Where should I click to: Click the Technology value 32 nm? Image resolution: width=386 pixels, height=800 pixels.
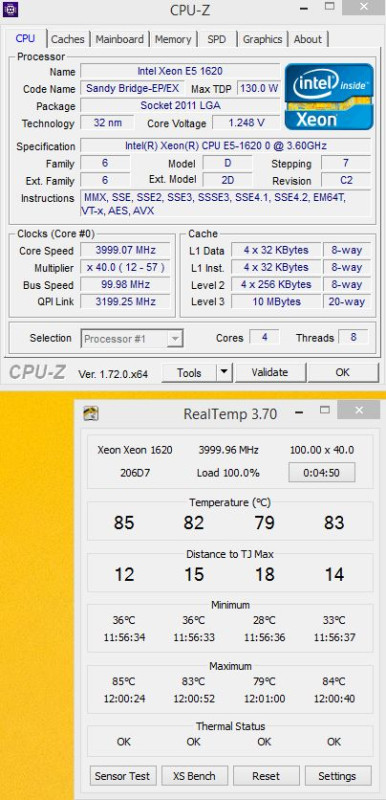[108, 123]
